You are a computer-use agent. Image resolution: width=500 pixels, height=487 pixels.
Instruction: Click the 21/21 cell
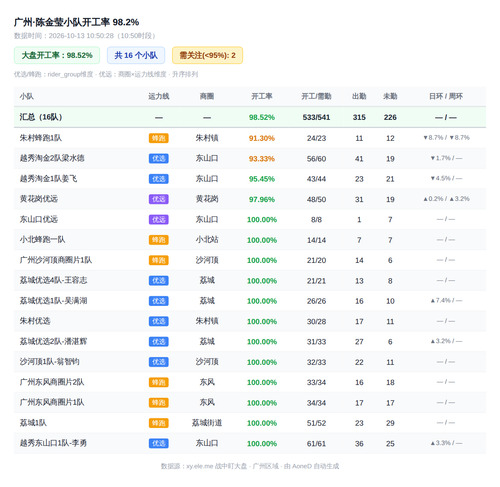316,281
